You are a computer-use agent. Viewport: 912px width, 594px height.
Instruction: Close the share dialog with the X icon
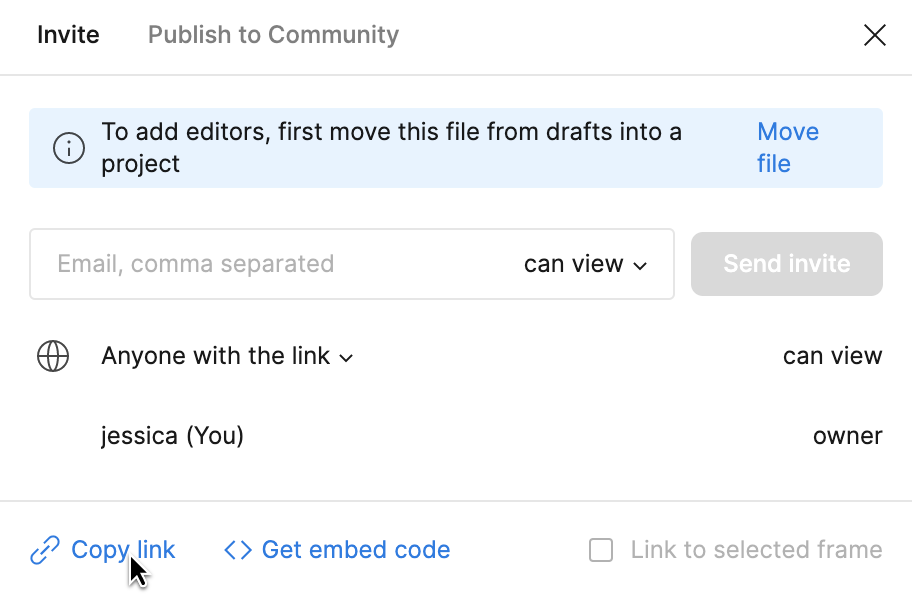[875, 35]
